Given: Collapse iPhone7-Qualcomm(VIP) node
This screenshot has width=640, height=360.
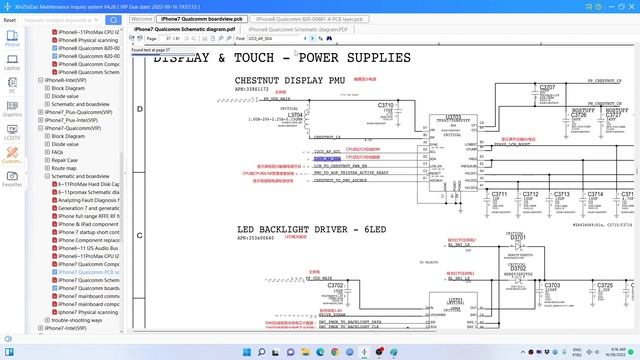Looking at the screenshot, I should coord(41,128).
